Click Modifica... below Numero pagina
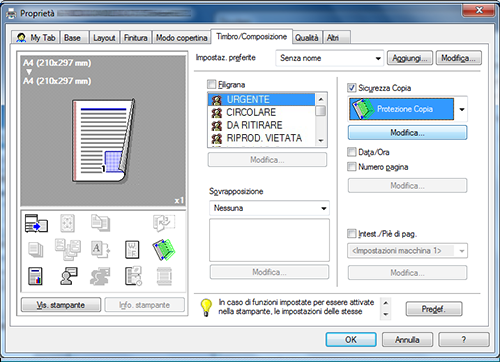This screenshot has width=500, height=362. click(x=407, y=185)
